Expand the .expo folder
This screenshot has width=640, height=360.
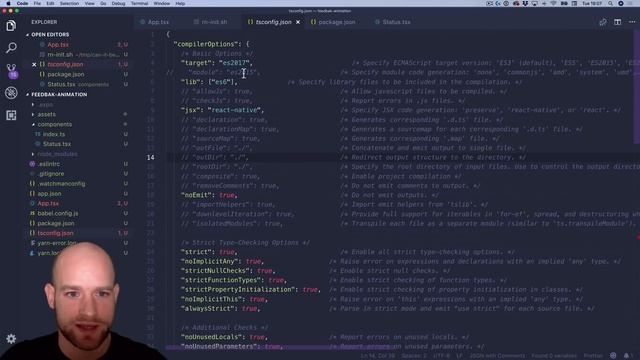pyautogui.click(x=46, y=105)
